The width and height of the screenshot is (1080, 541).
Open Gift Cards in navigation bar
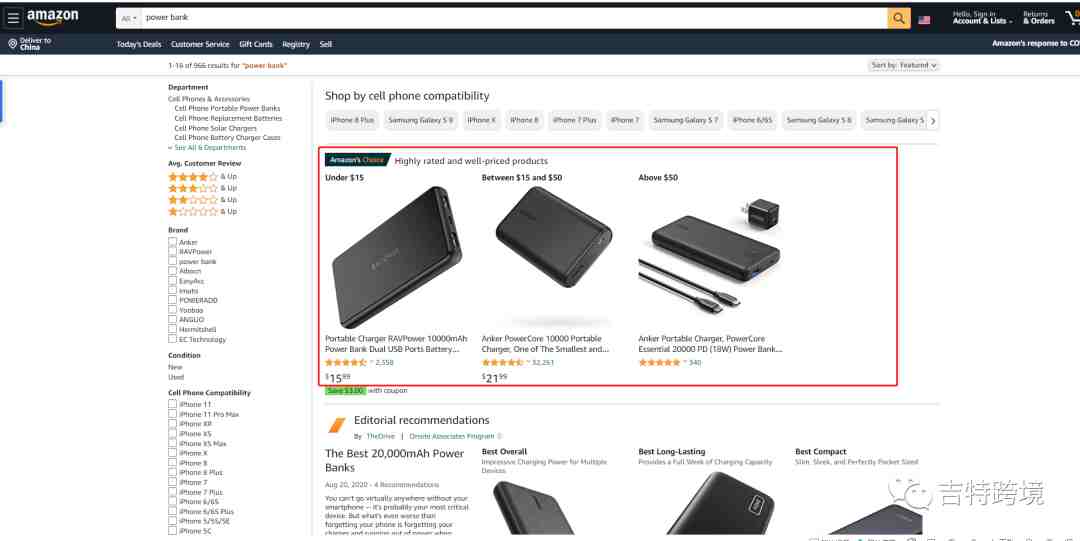pos(256,44)
